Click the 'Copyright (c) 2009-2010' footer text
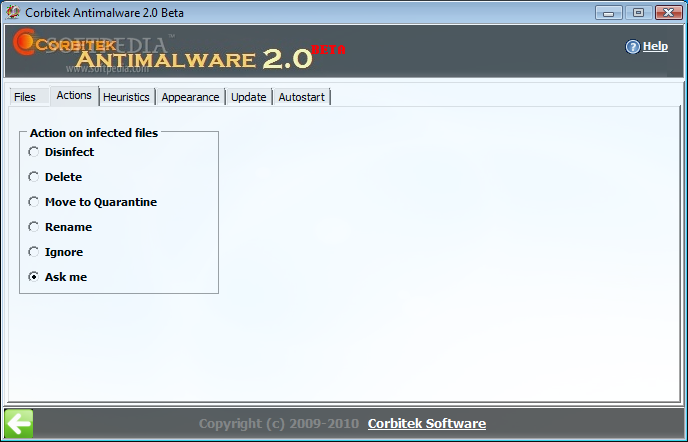Screen dimensions: 688x442 click(x=279, y=424)
